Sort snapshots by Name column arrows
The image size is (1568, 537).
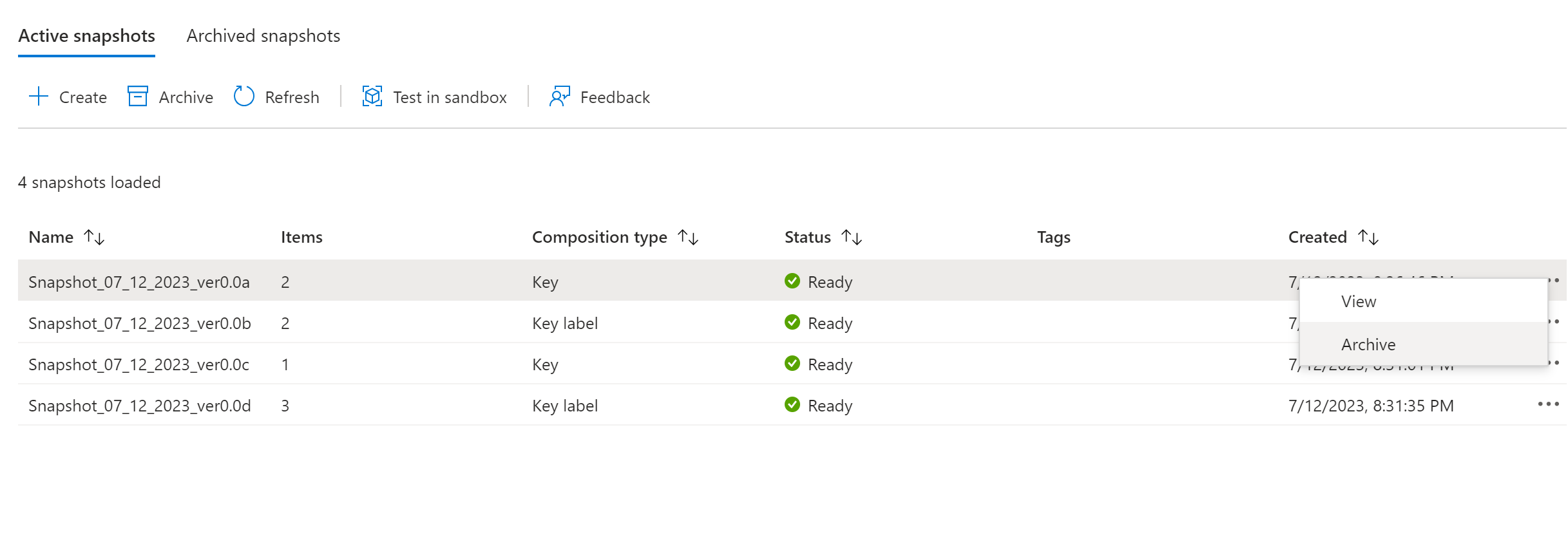94,238
